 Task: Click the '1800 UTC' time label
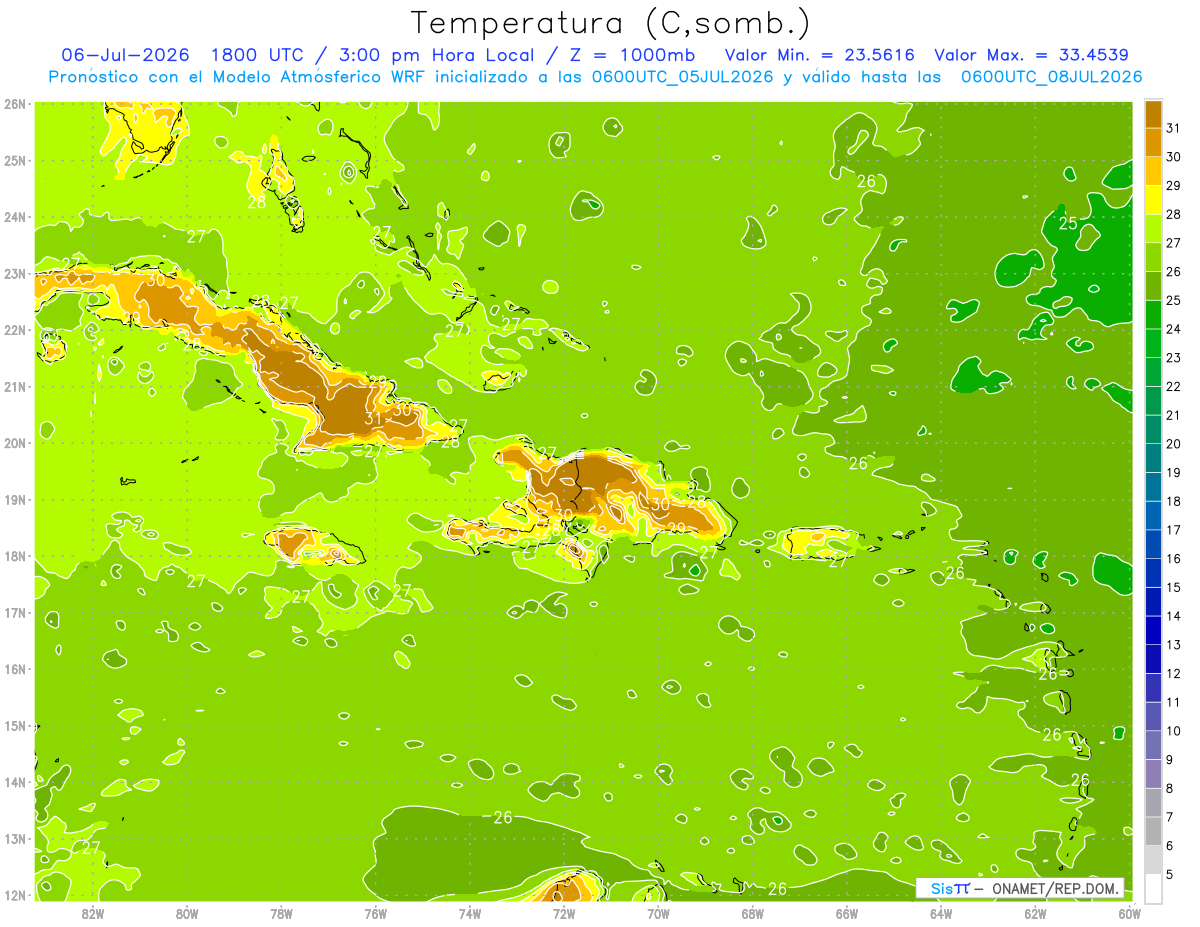(260, 54)
